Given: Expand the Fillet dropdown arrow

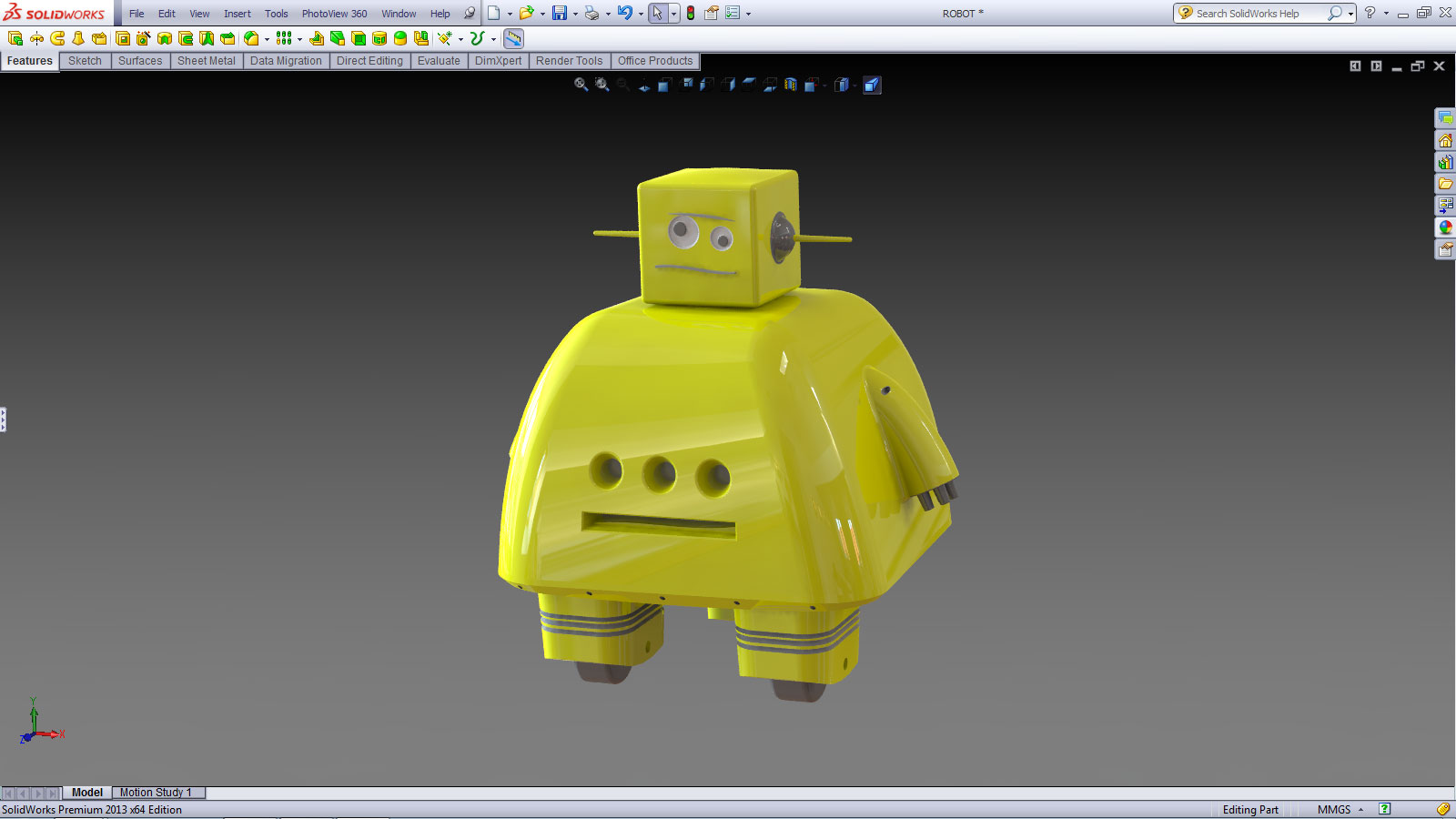Looking at the screenshot, I should coord(267,39).
